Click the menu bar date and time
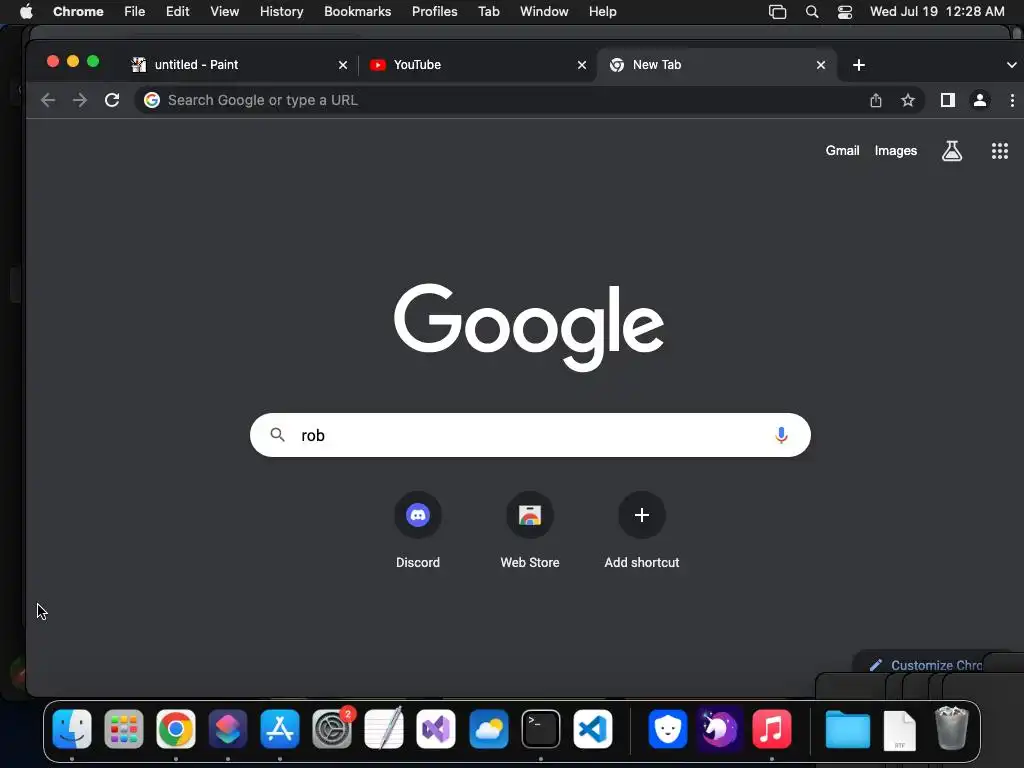This screenshot has width=1024, height=768. 937,12
